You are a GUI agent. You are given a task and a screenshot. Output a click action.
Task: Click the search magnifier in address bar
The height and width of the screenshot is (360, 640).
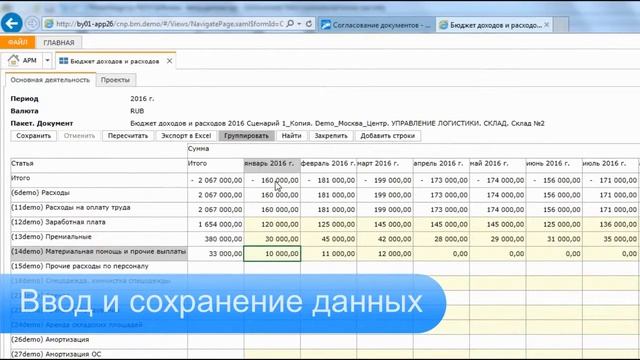click(x=290, y=24)
